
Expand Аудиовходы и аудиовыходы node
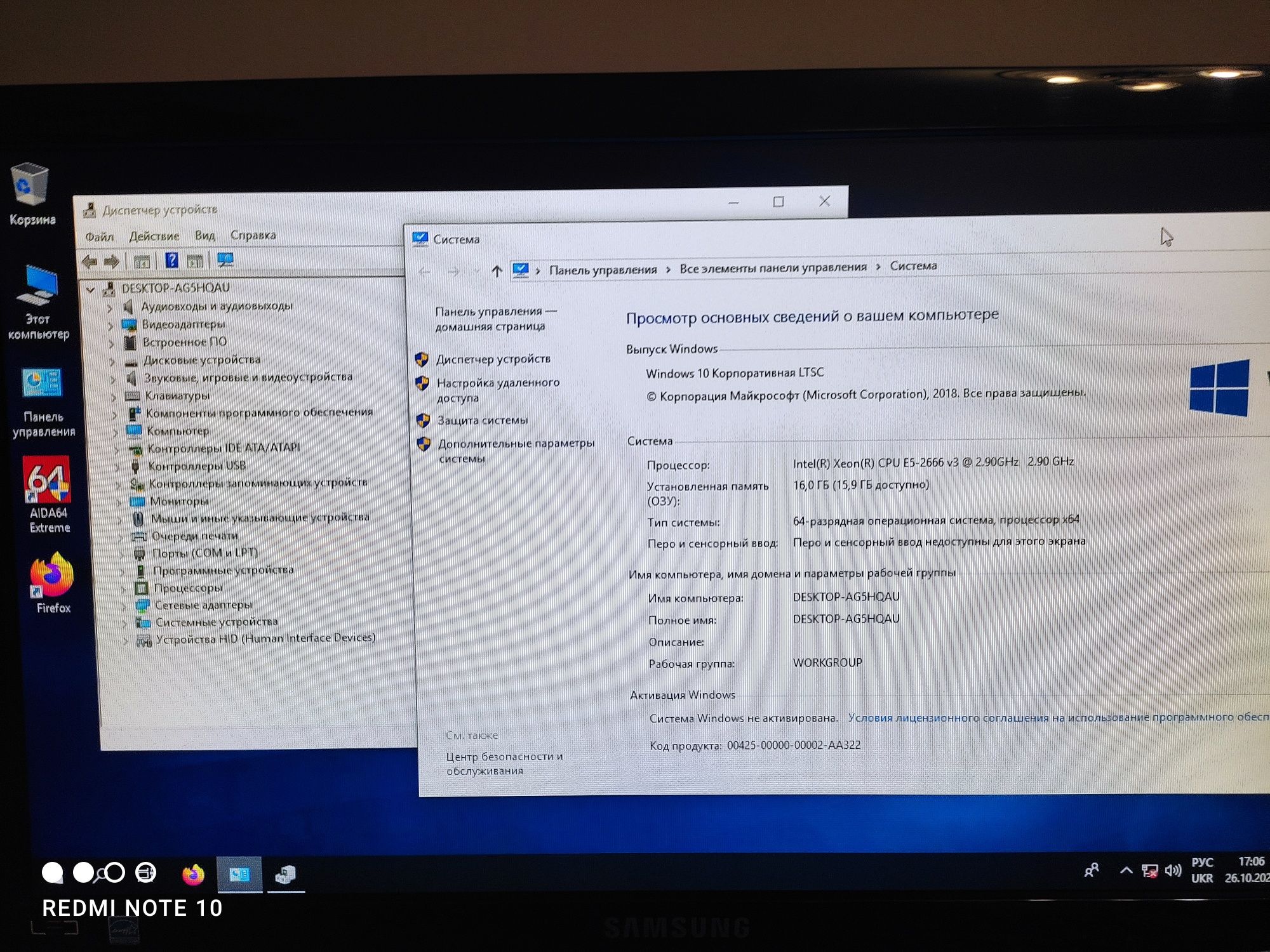[110, 308]
